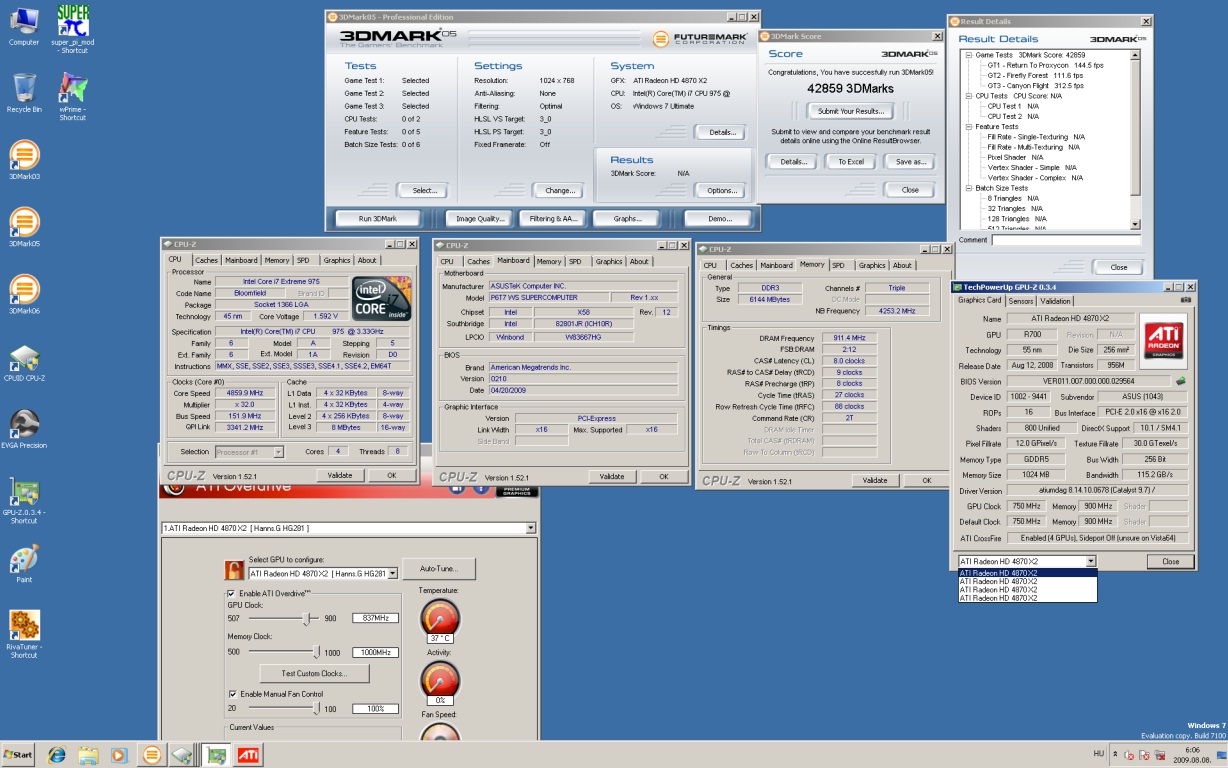The image size is (1228, 768).
Task: Click the Image Quality button
Action: coord(479,218)
